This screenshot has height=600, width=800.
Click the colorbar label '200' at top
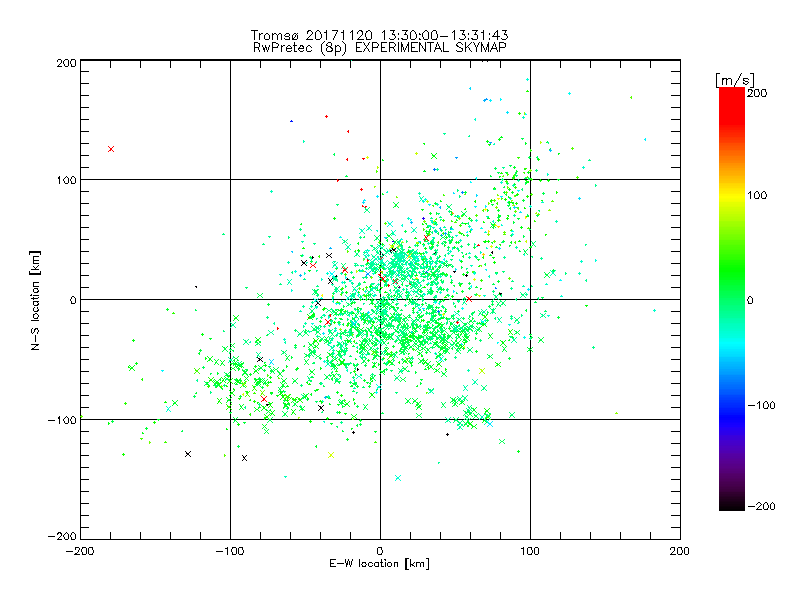(757, 93)
